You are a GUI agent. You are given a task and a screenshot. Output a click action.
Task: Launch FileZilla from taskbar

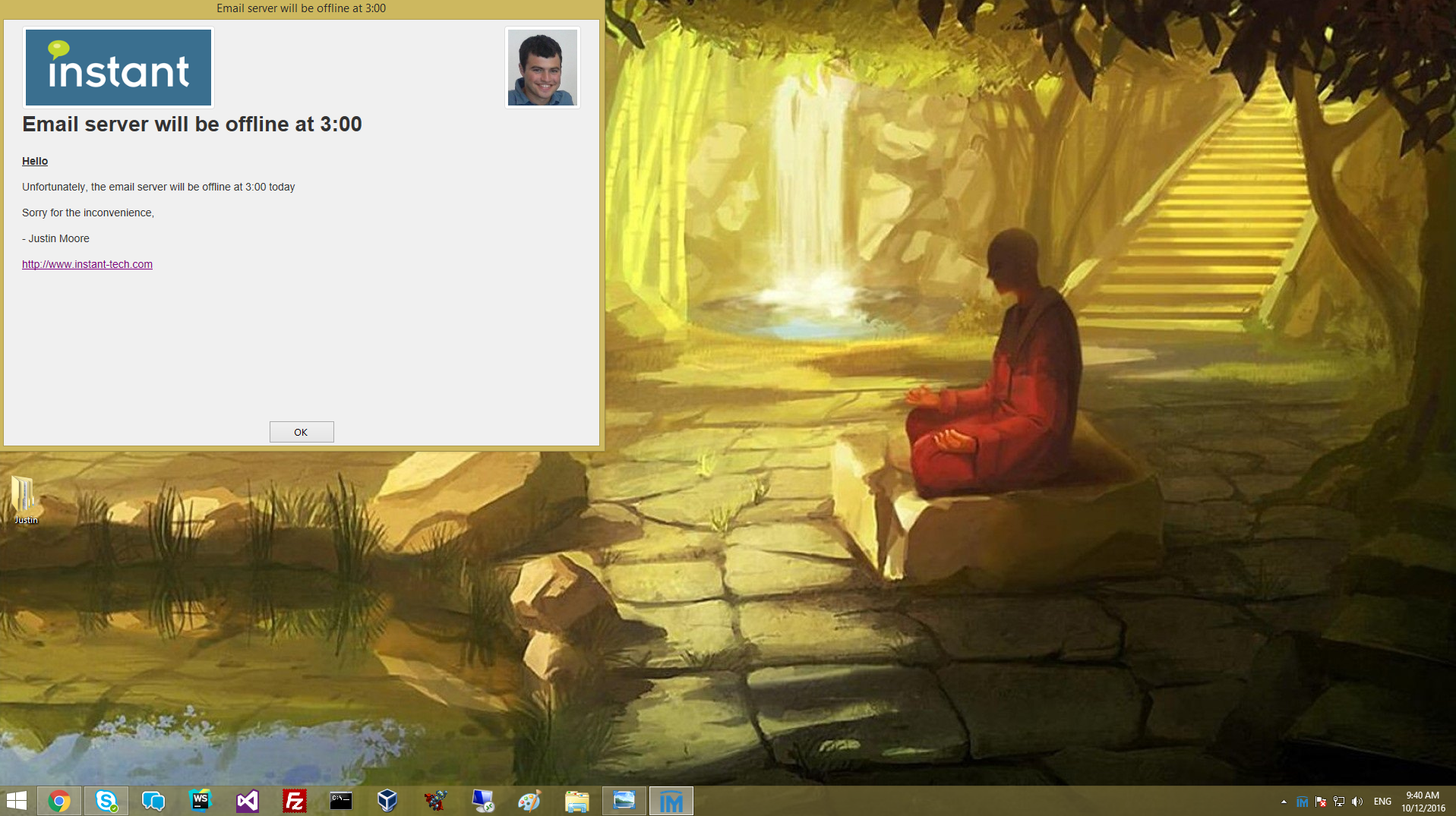click(295, 801)
